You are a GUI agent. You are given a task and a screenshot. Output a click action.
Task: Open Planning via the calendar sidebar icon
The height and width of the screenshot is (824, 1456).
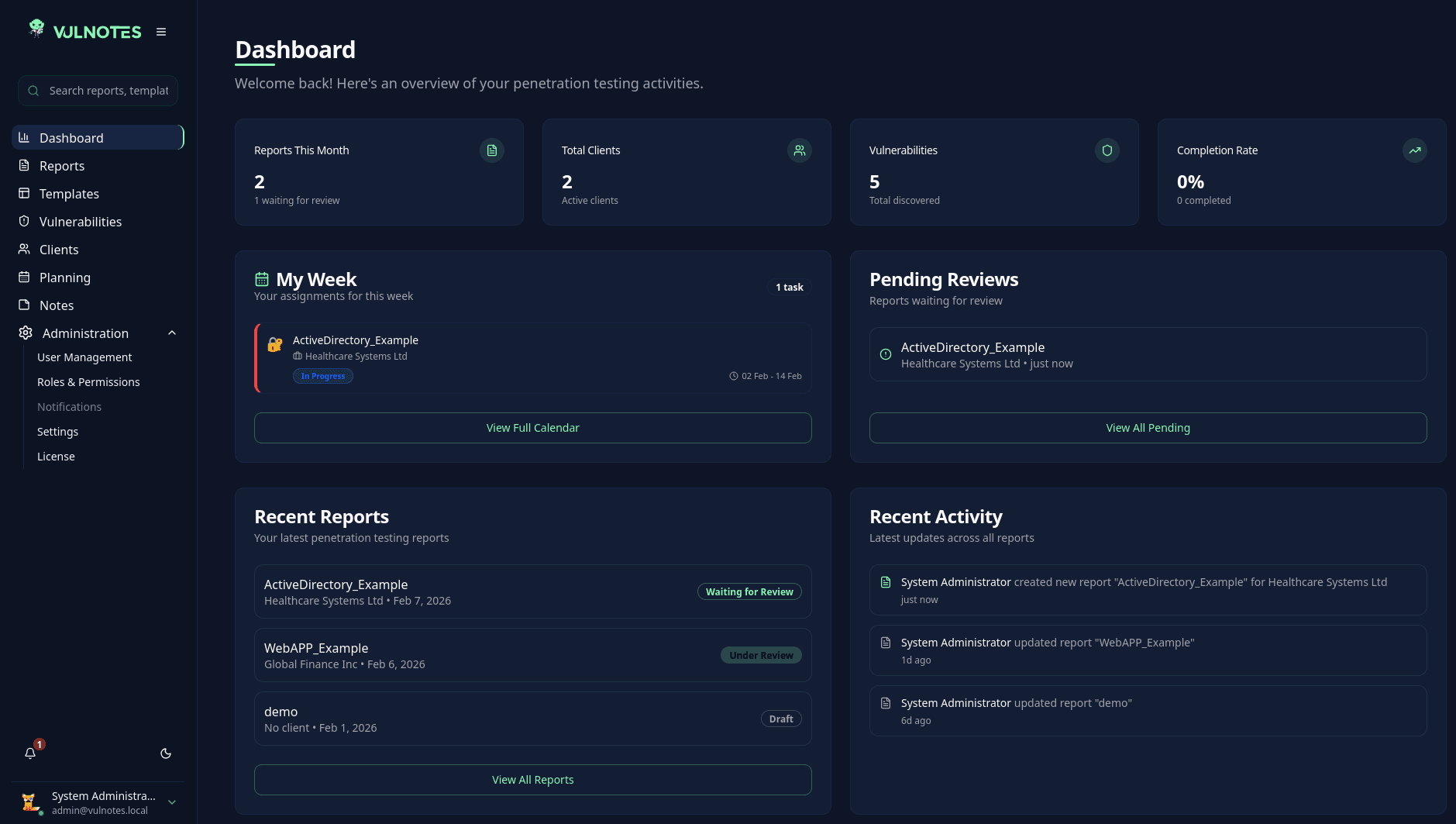(x=24, y=277)
